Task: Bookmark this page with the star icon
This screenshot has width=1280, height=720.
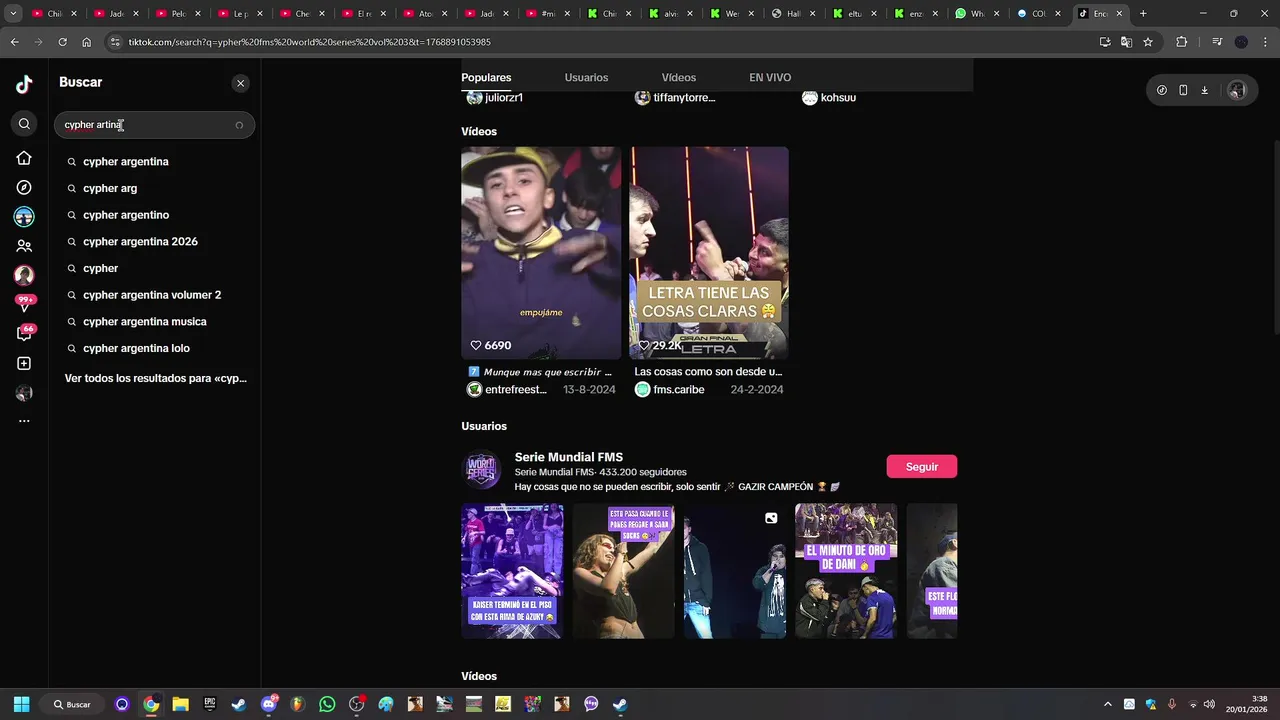Action: tap(1148, 42)
